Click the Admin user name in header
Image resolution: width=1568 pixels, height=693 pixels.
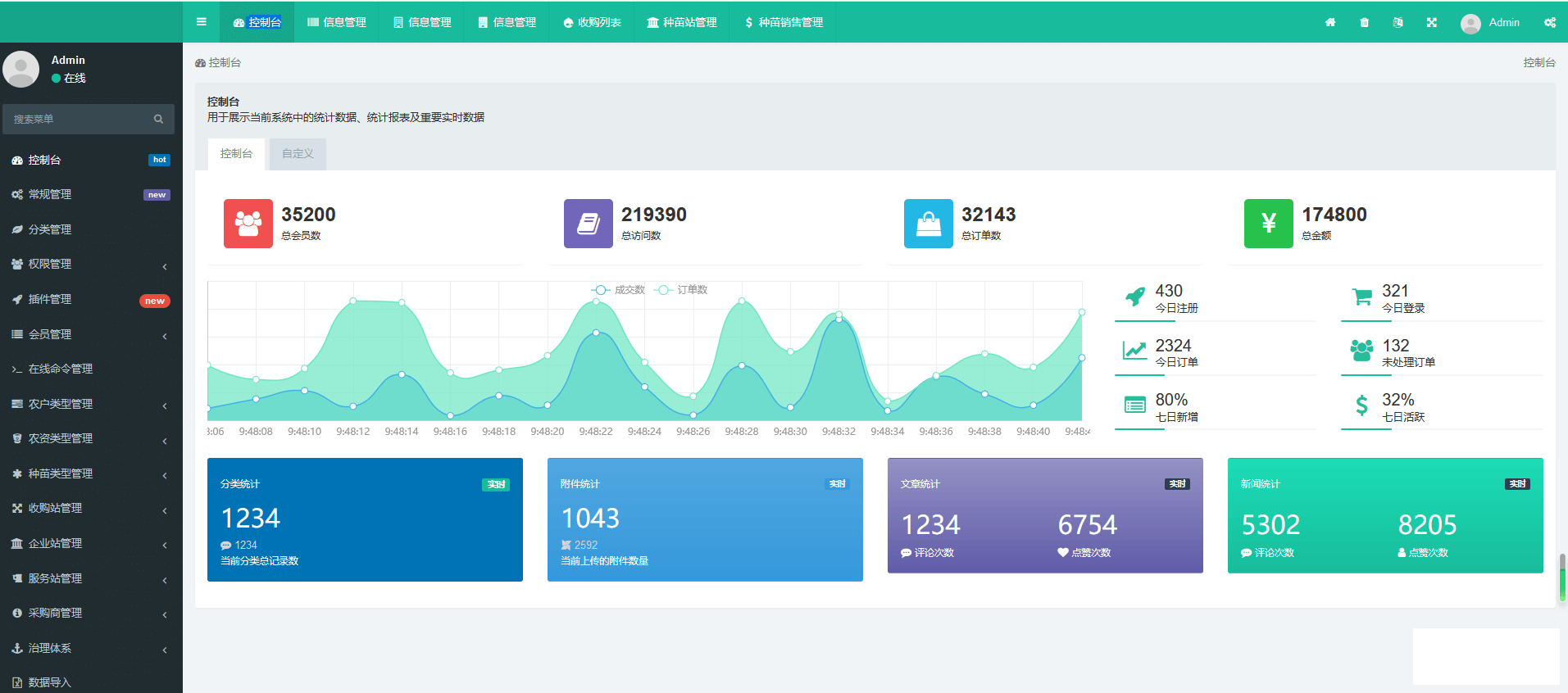coord(1503,22)
